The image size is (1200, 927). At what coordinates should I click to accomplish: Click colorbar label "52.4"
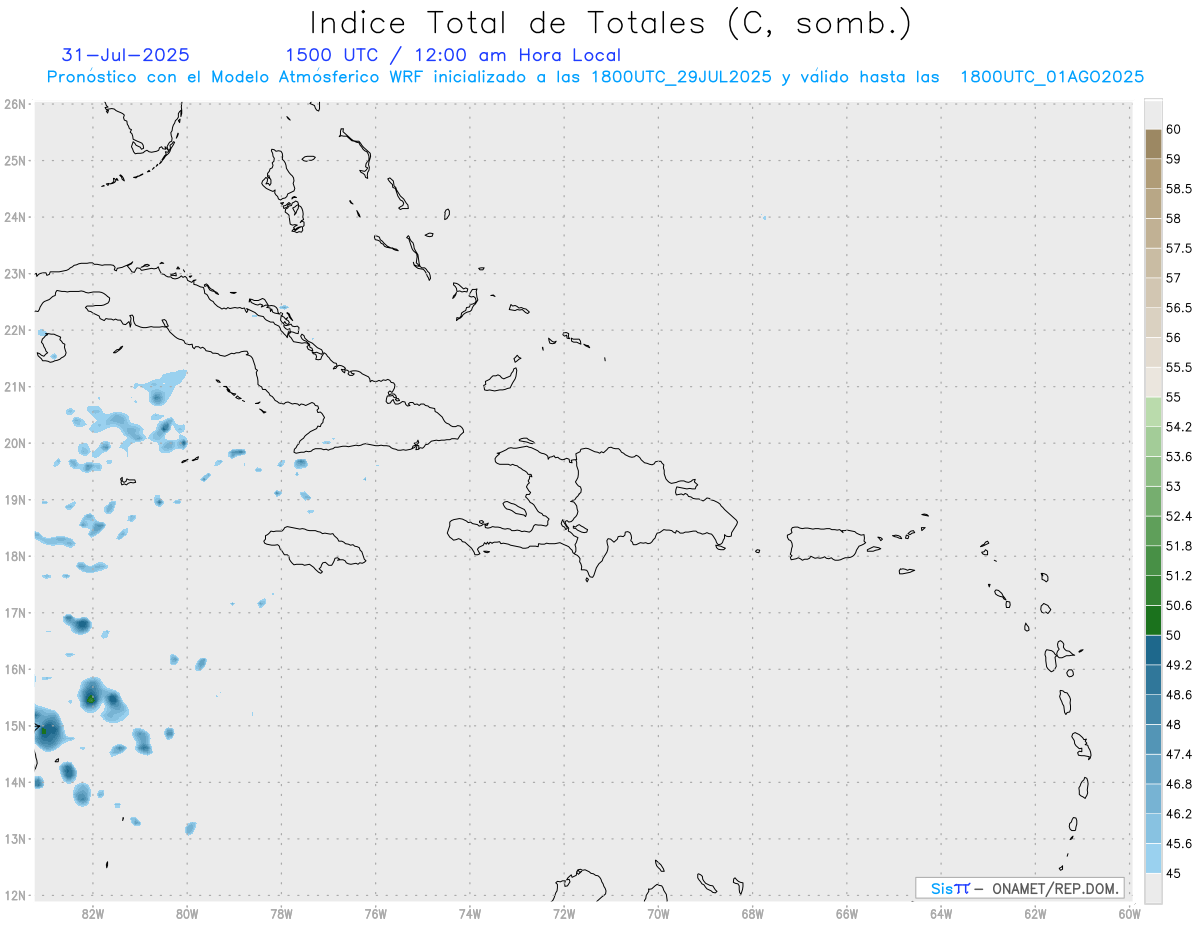tap(1178, 516)
